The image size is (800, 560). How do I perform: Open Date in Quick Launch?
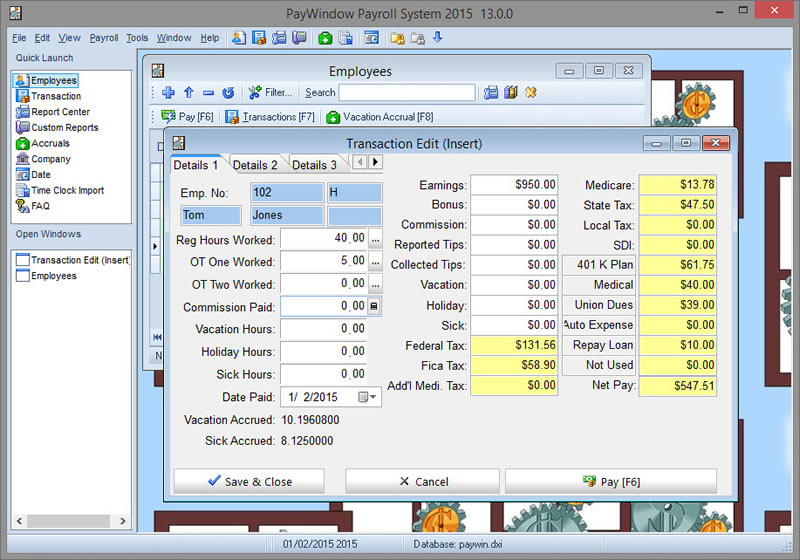coord(34,174)
